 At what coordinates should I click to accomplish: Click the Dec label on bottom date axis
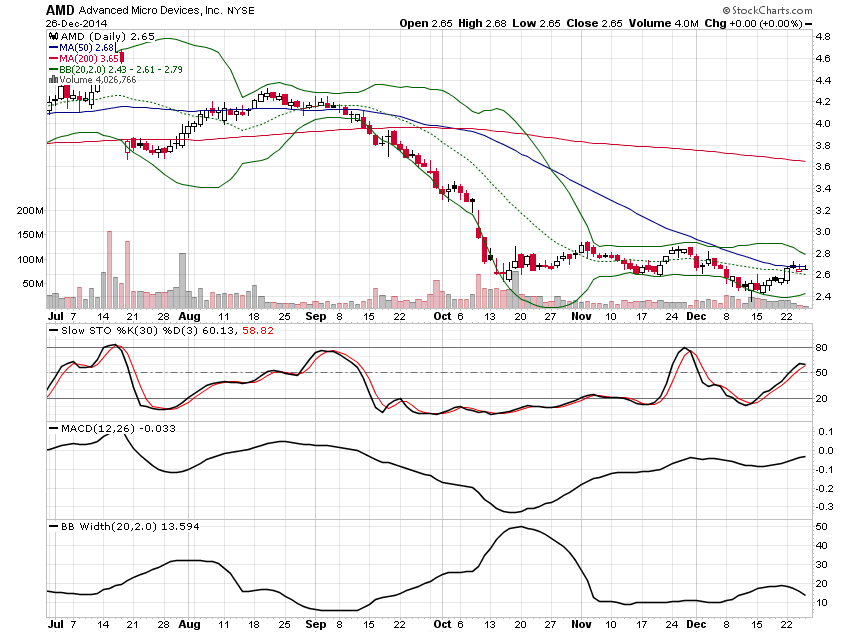tap(696, 624)
